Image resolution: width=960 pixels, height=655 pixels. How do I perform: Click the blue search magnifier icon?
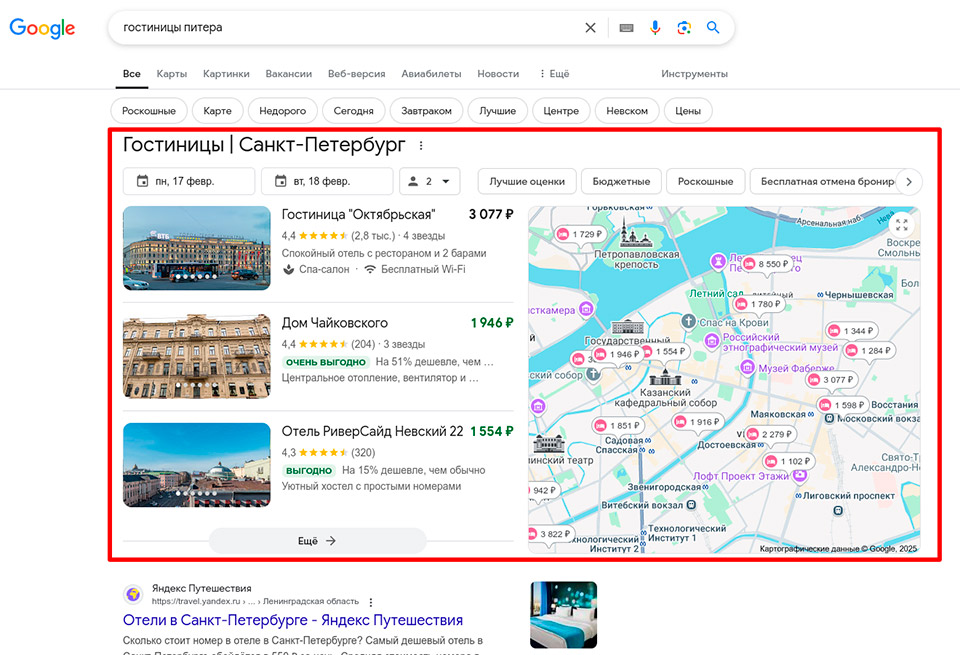713,28
